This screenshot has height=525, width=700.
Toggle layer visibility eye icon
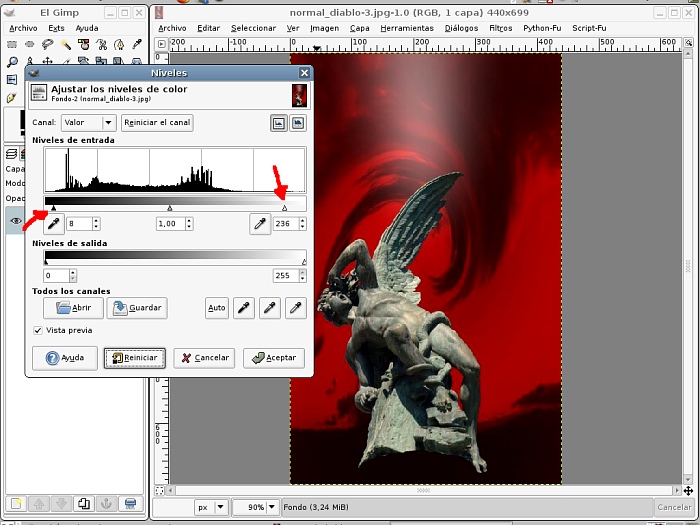pos(16,221)
